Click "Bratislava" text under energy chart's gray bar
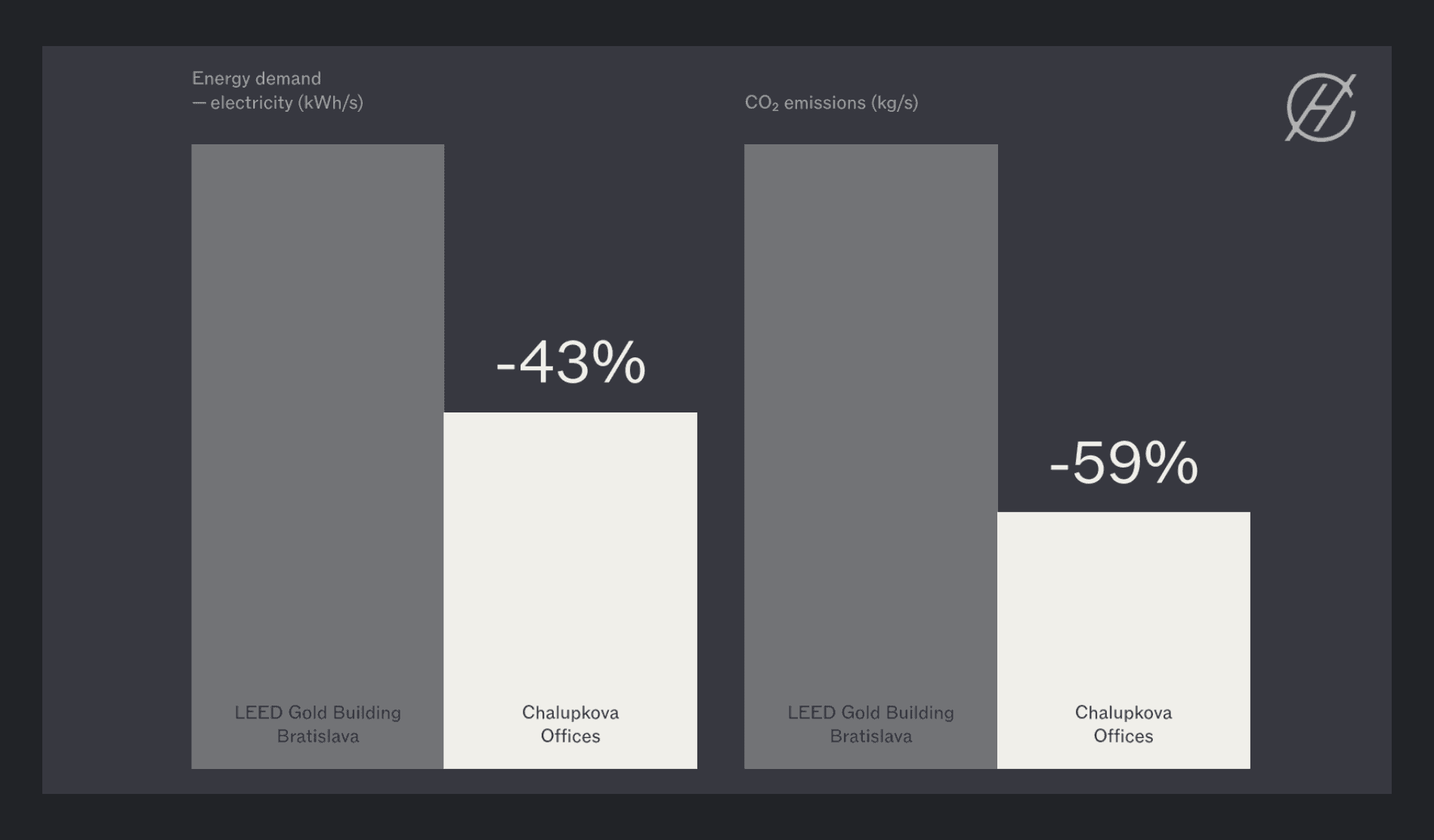This screenshot has width=1434, height=840. point(317,737)
